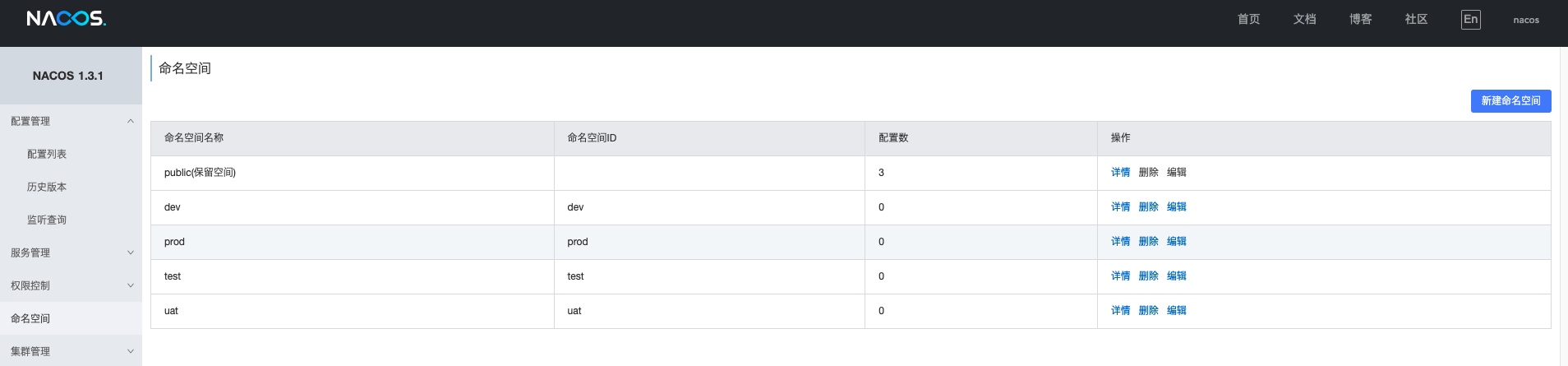Go to 监听查询 in the sidebar
Viewport: 1568px width, 366px height.
(x=47, y=220)
